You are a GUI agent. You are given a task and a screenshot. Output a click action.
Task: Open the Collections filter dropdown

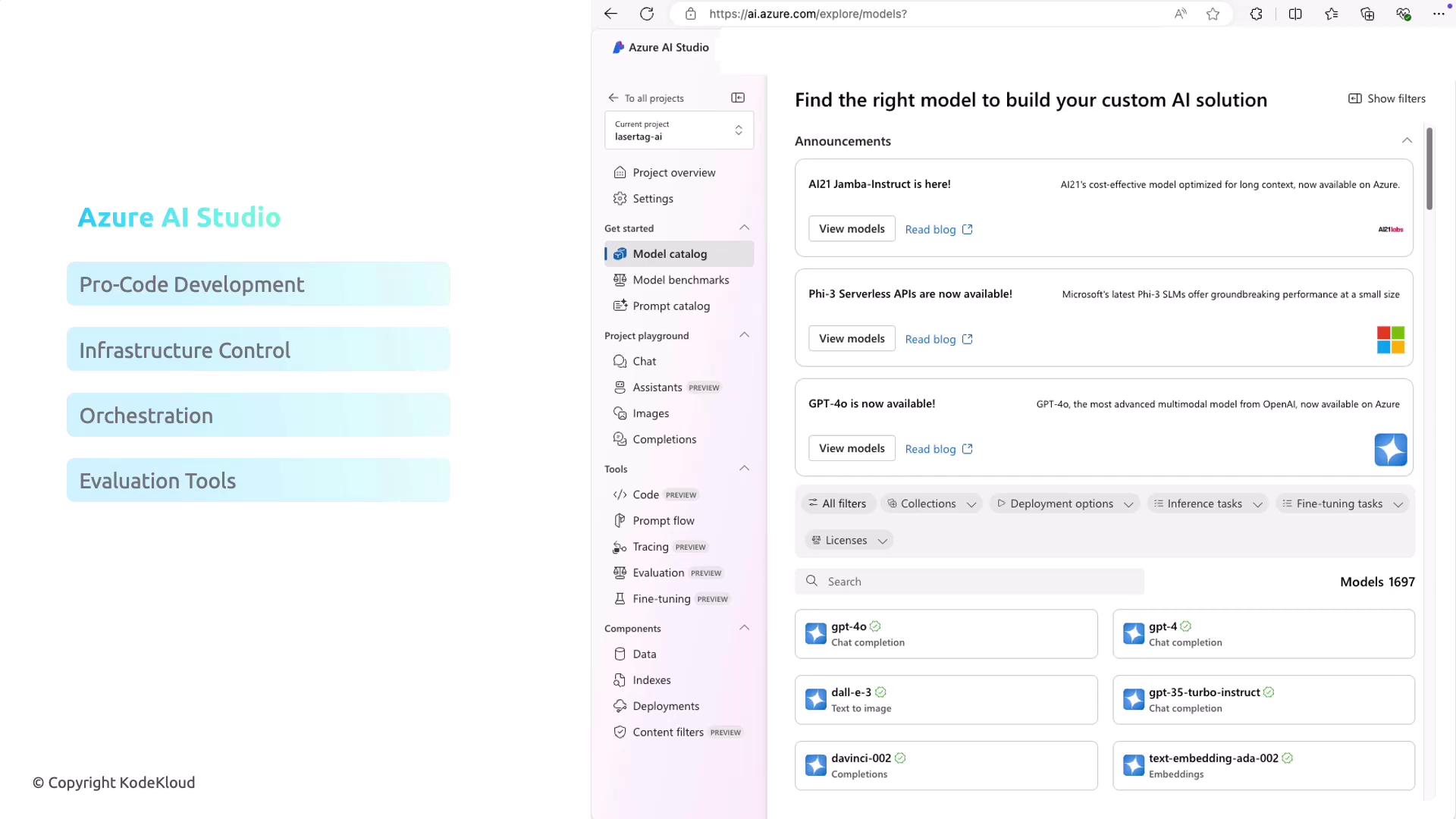click(x=932, y=504)
